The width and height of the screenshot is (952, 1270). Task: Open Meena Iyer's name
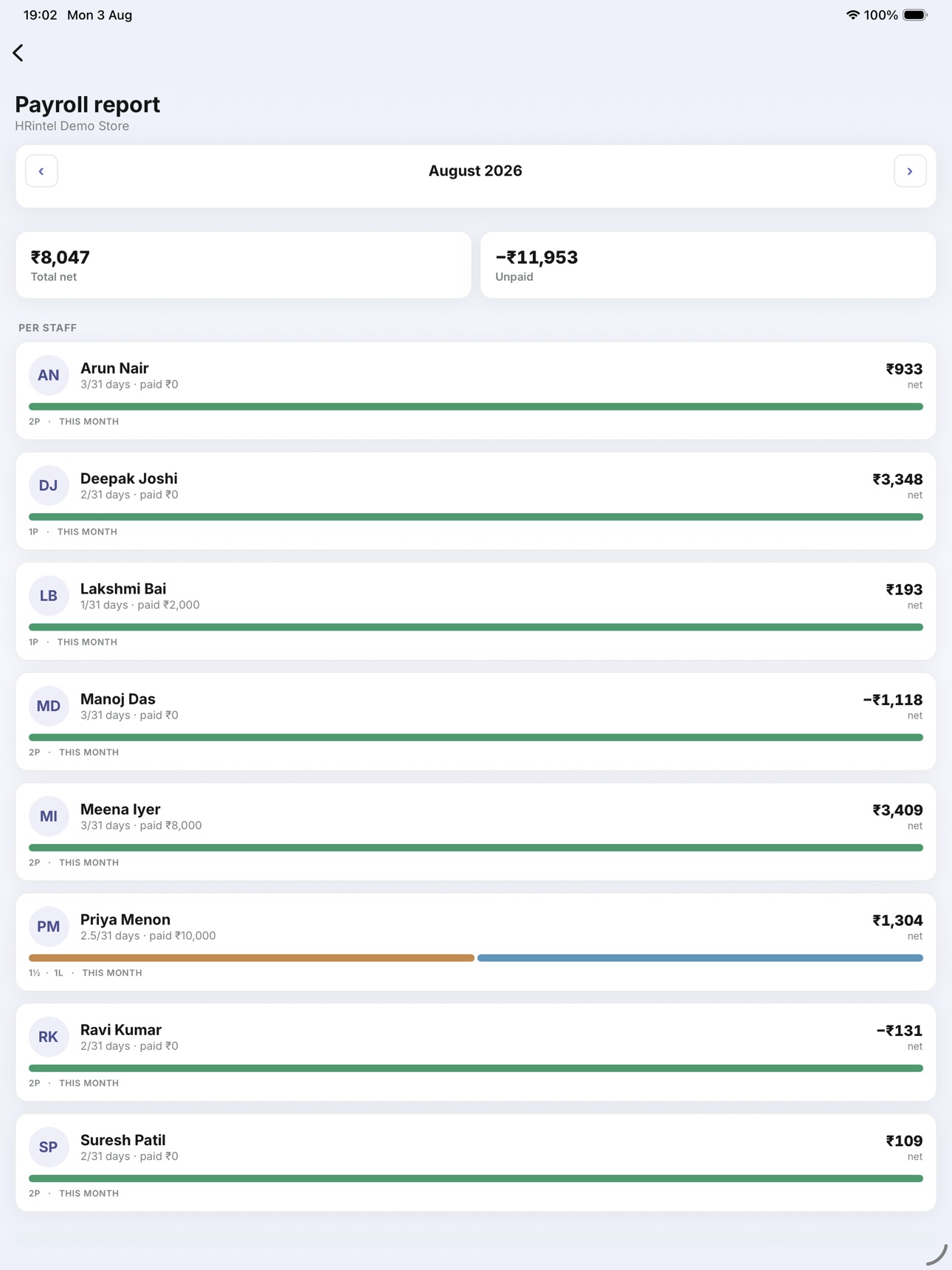click(x=120, y=809)
